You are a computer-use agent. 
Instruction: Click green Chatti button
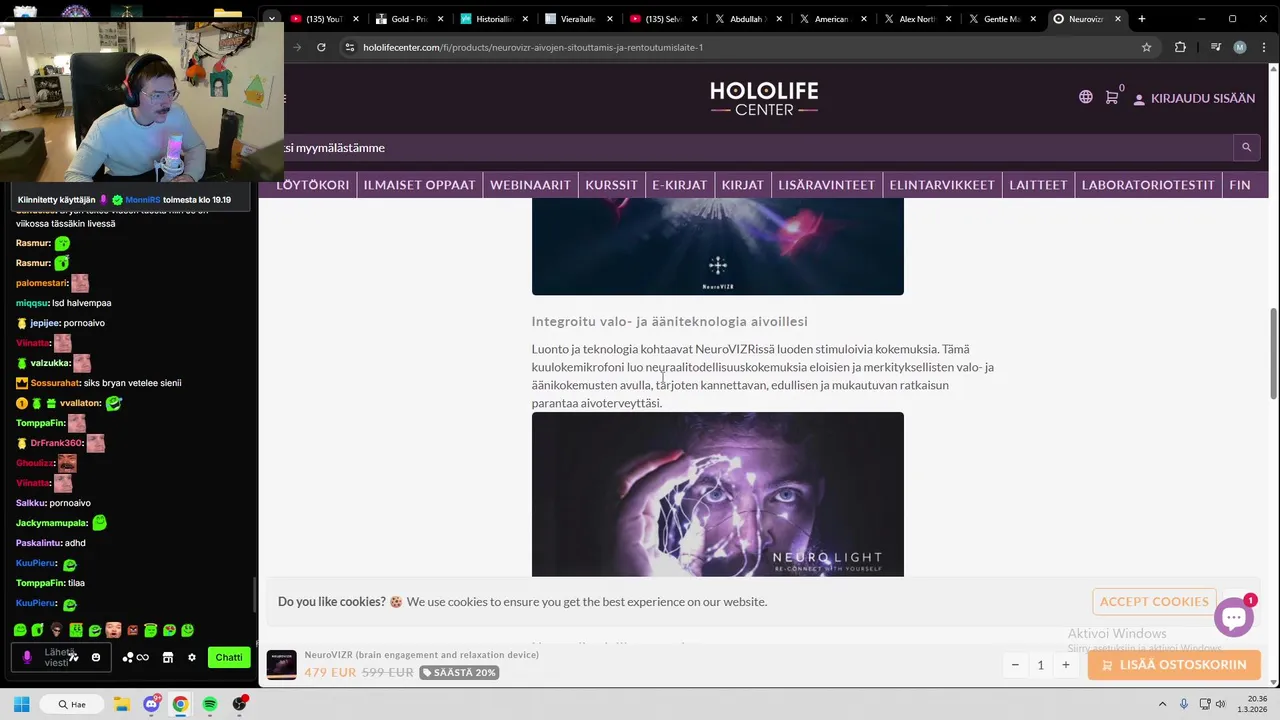[228, 657]
